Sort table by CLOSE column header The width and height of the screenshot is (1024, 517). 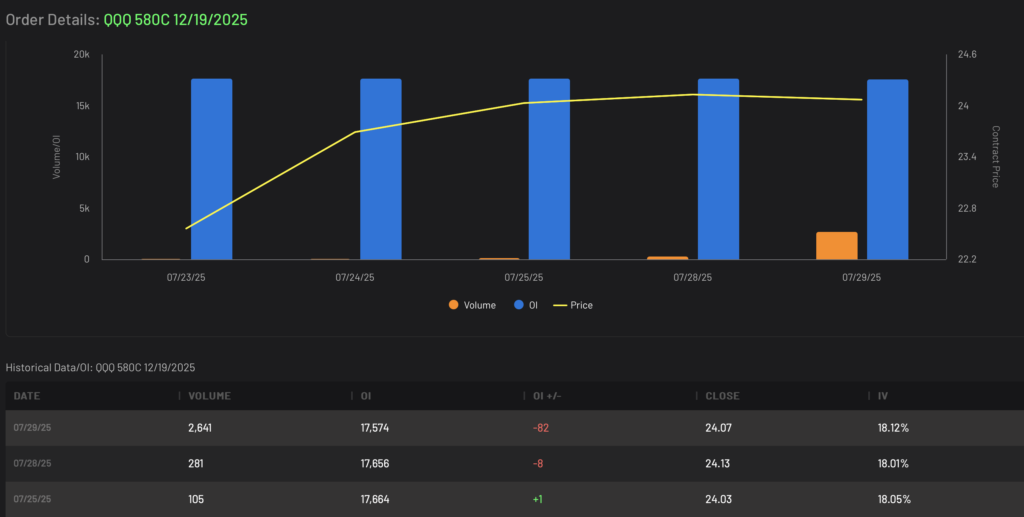(722, 396)
